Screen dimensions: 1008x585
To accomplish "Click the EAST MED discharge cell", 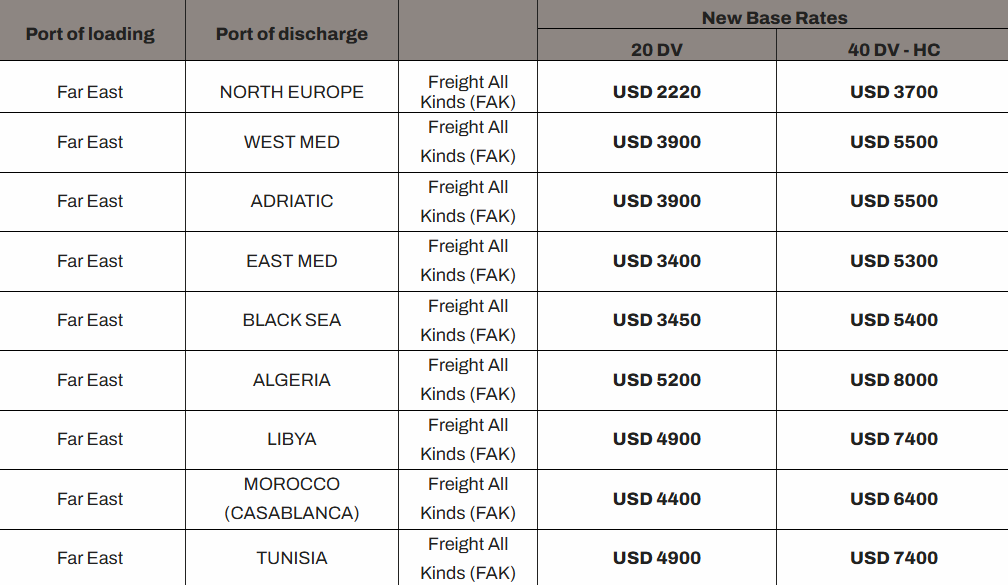I will click(x=291, y=261).
